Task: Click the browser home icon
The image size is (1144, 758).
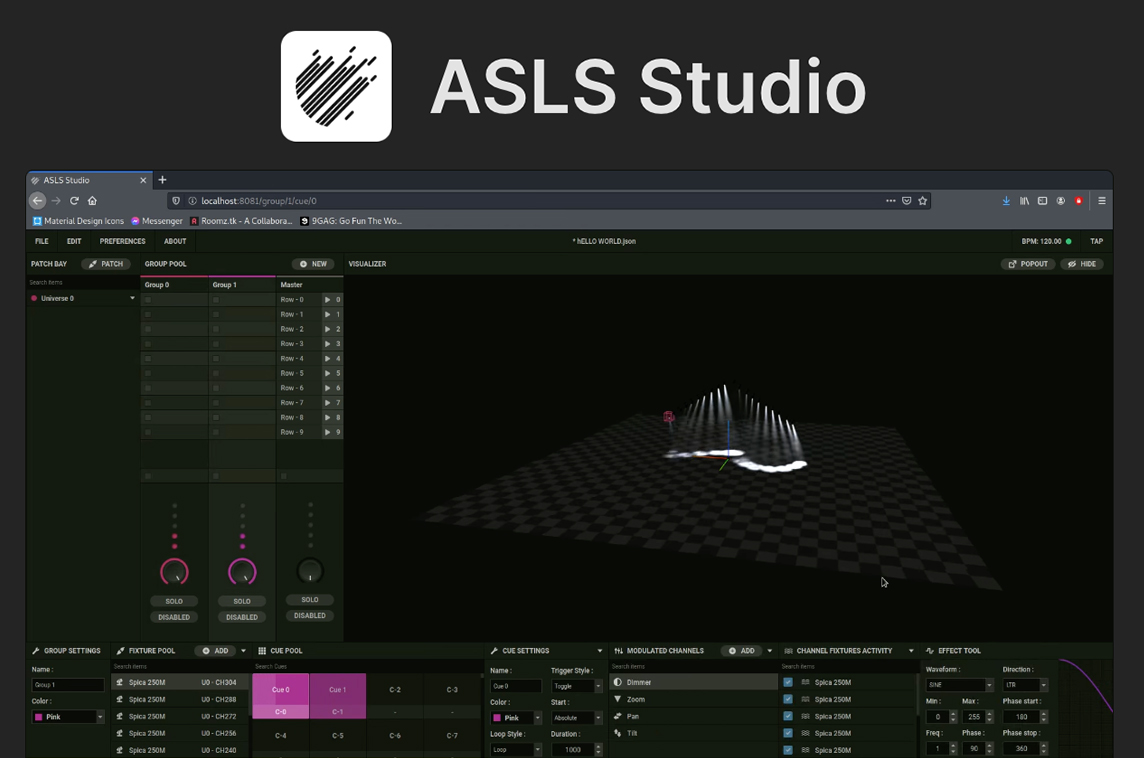Action: coord(92,201)
